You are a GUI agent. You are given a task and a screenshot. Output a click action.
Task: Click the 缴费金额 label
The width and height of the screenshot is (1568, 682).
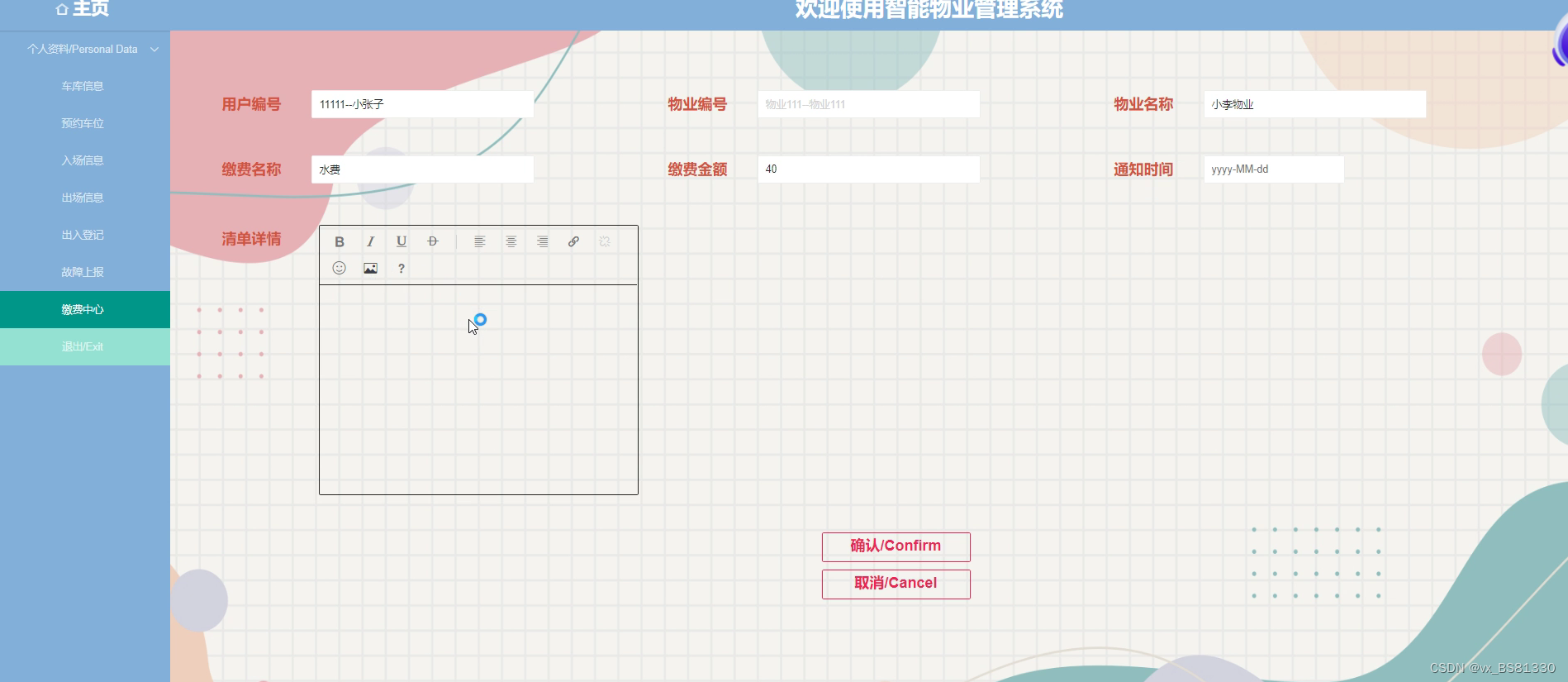pos(697,169)
